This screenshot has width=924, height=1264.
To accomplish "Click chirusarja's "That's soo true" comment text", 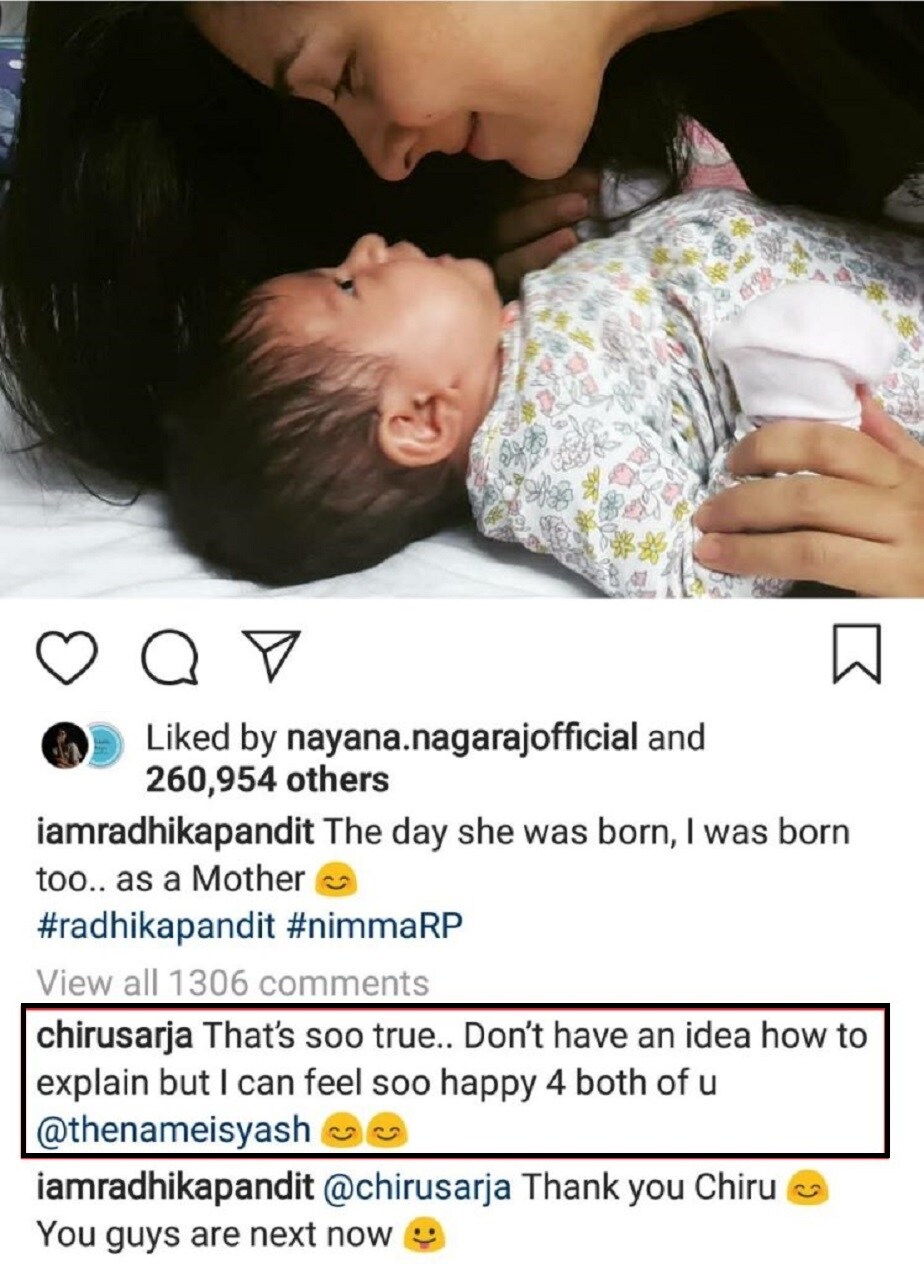I will pyautogui.click(x=530, y=1036).
